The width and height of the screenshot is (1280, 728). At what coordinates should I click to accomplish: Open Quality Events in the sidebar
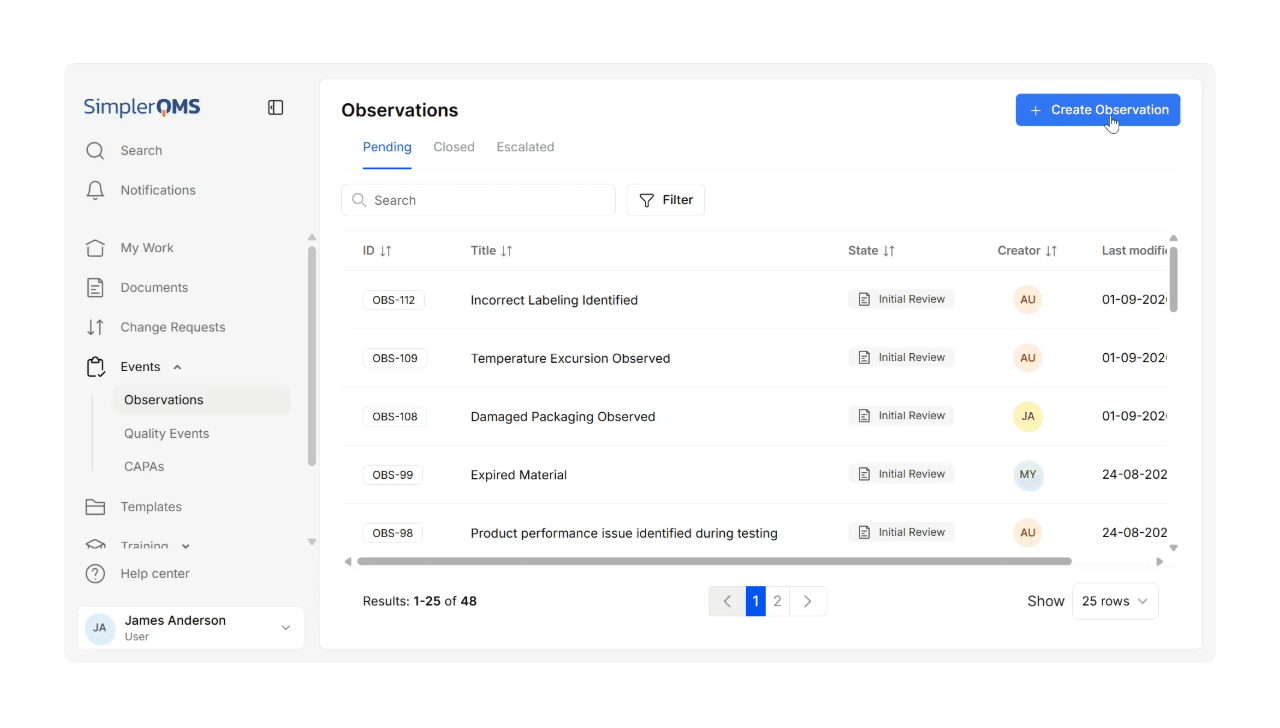pos(167,434)
